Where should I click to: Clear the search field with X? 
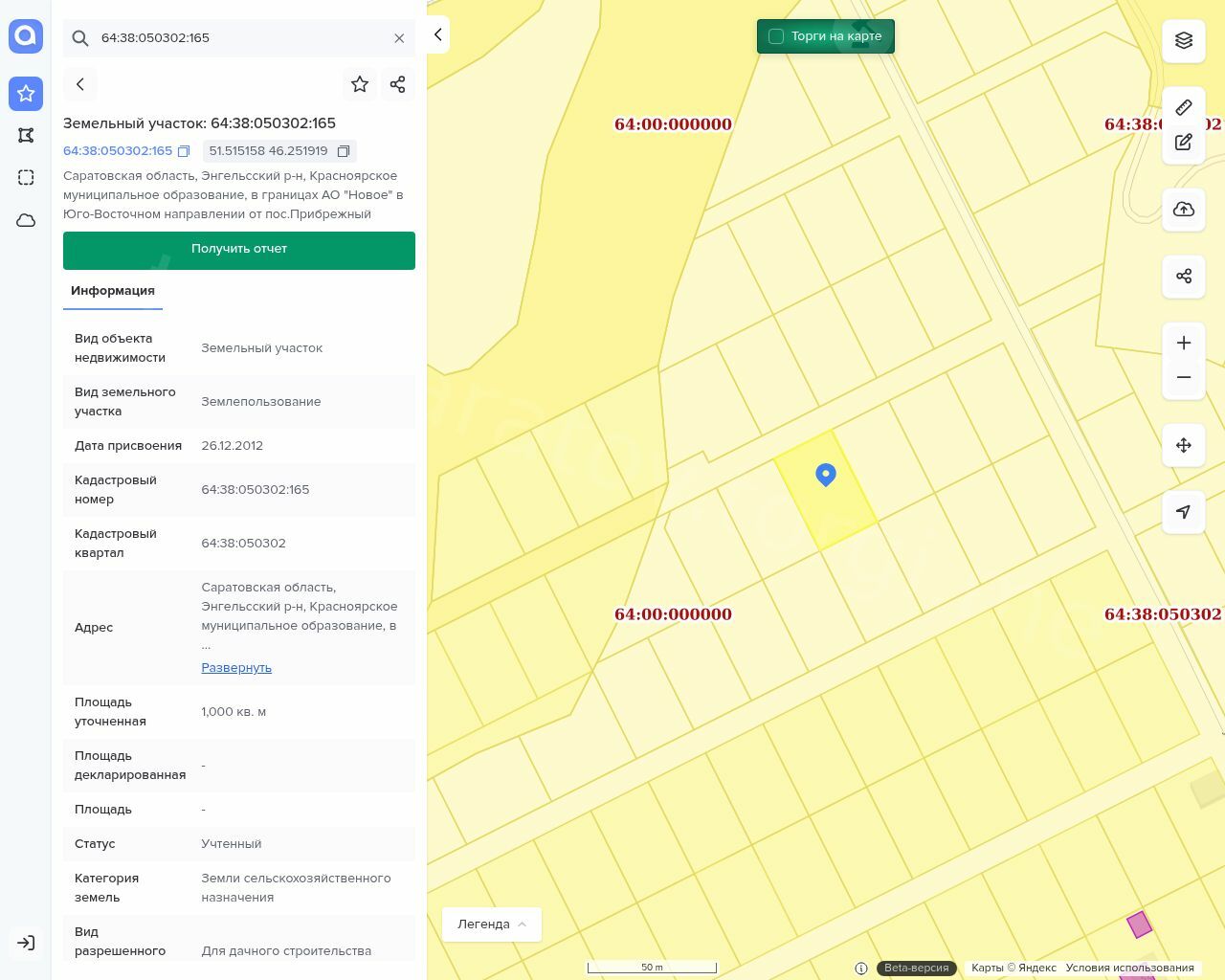pyautogui.click(x=399, y=38)
